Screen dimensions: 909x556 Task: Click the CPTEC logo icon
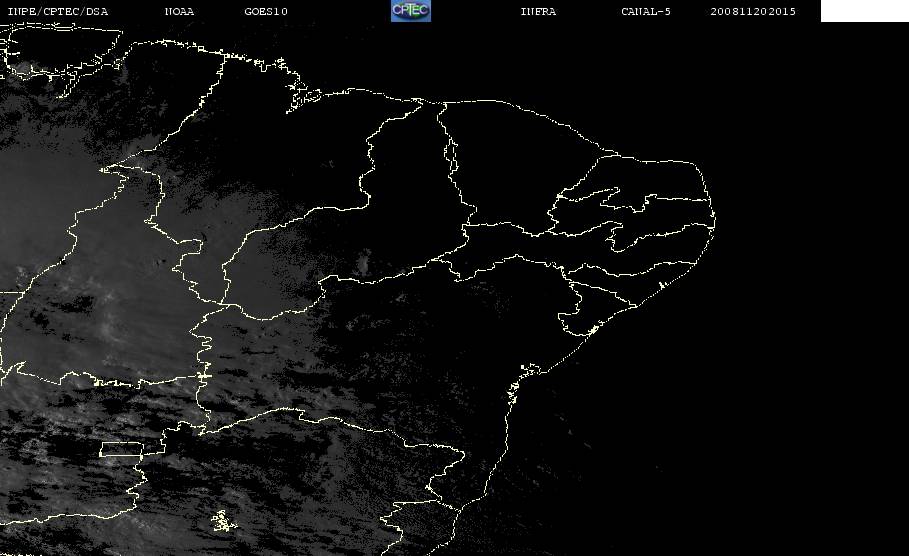[x=410, y=10]
